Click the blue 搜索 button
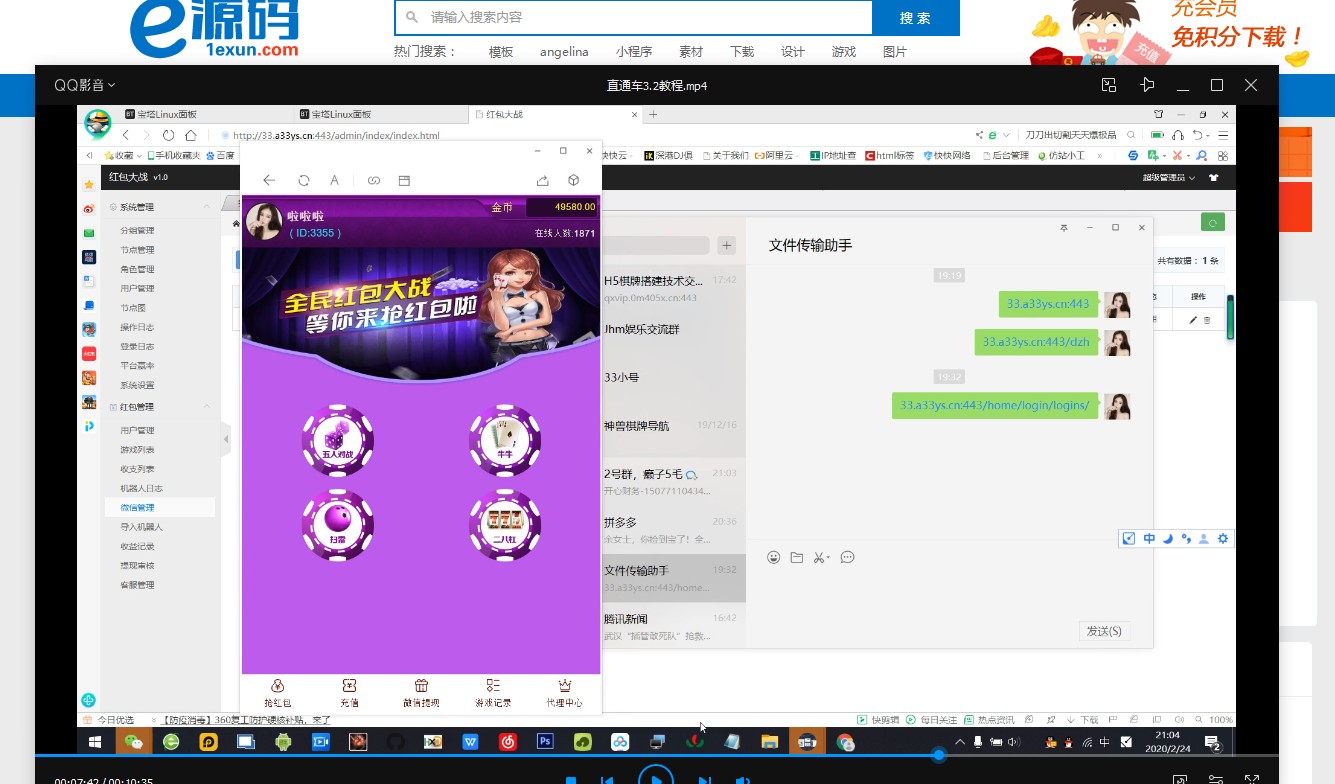 [x=915, y=18]
